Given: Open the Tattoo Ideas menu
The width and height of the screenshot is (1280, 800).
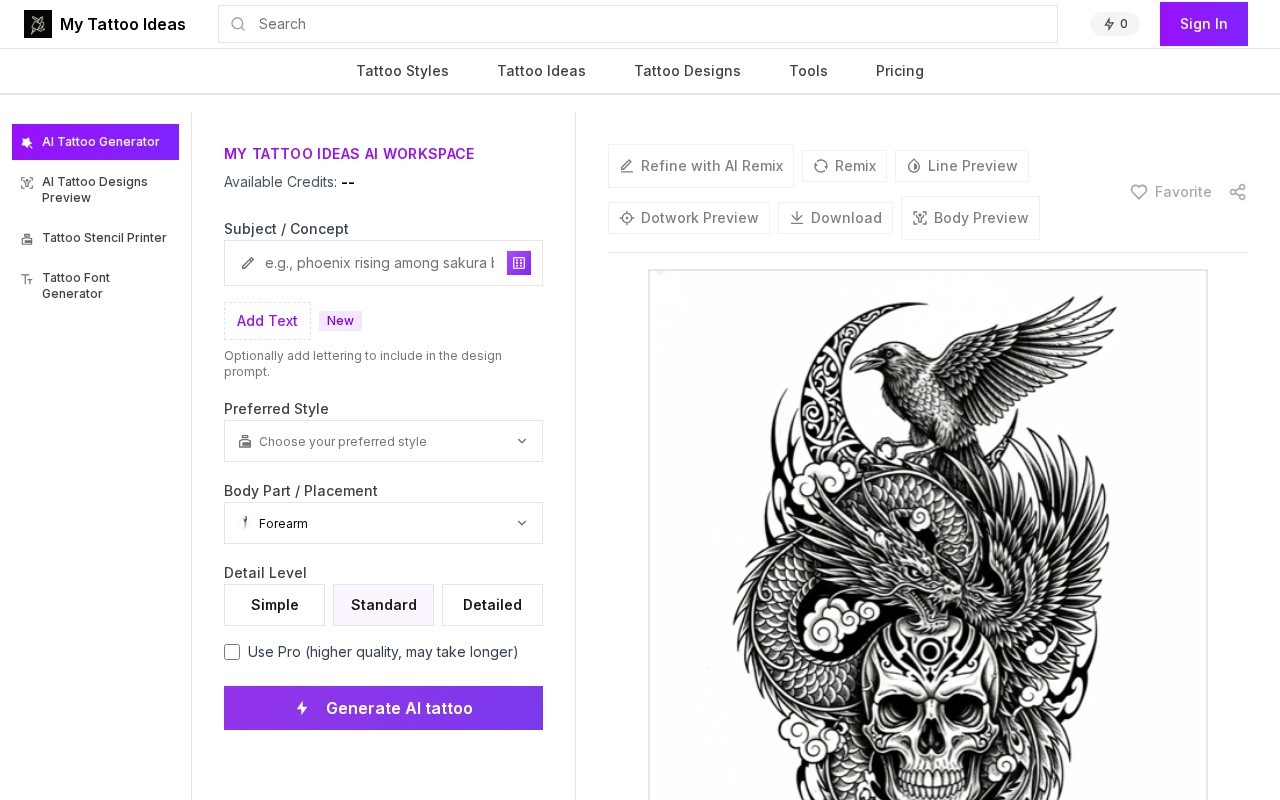Looking at the screenshot, I should tap(541, 71).
